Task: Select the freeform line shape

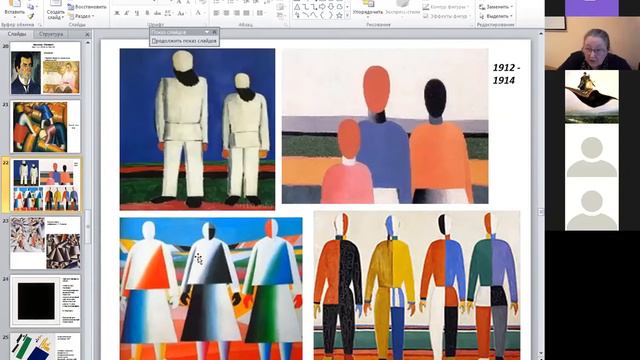Action: pyautogui.click(x=314, y=16)
